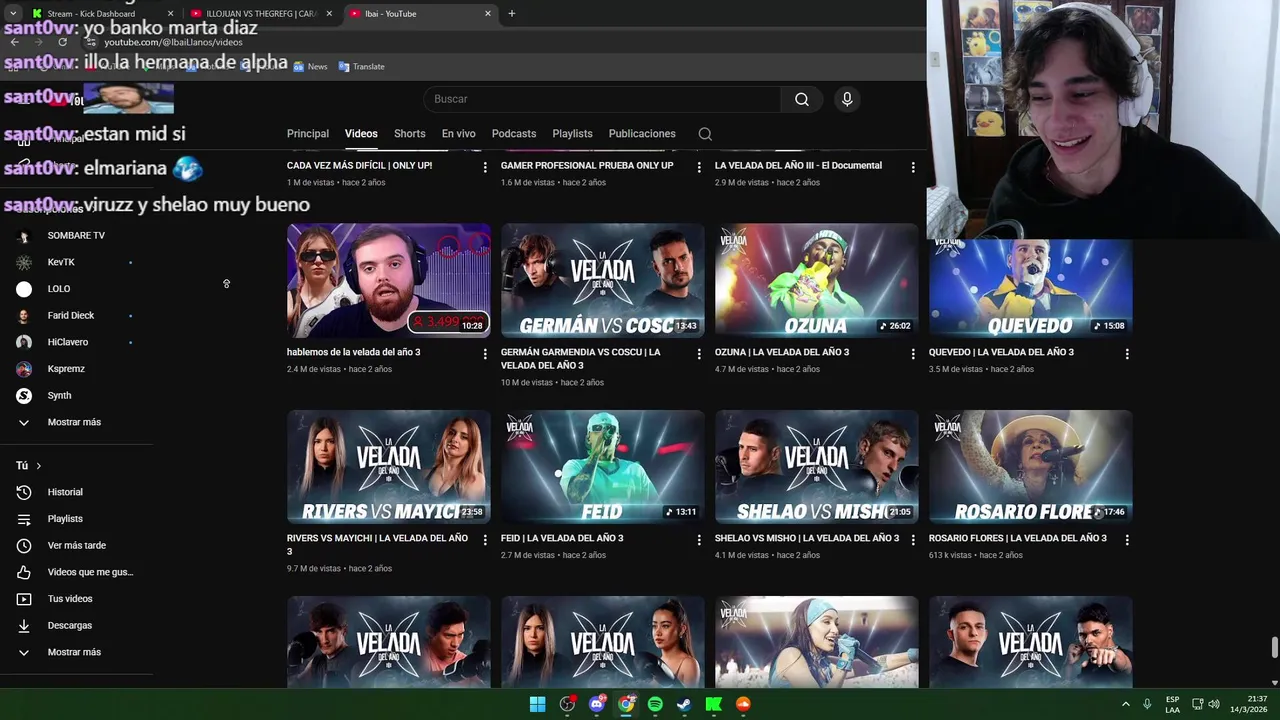The image size is (1280, 720).
Task: Open the Translate bookmark
Action: click(x=361, y=66)
